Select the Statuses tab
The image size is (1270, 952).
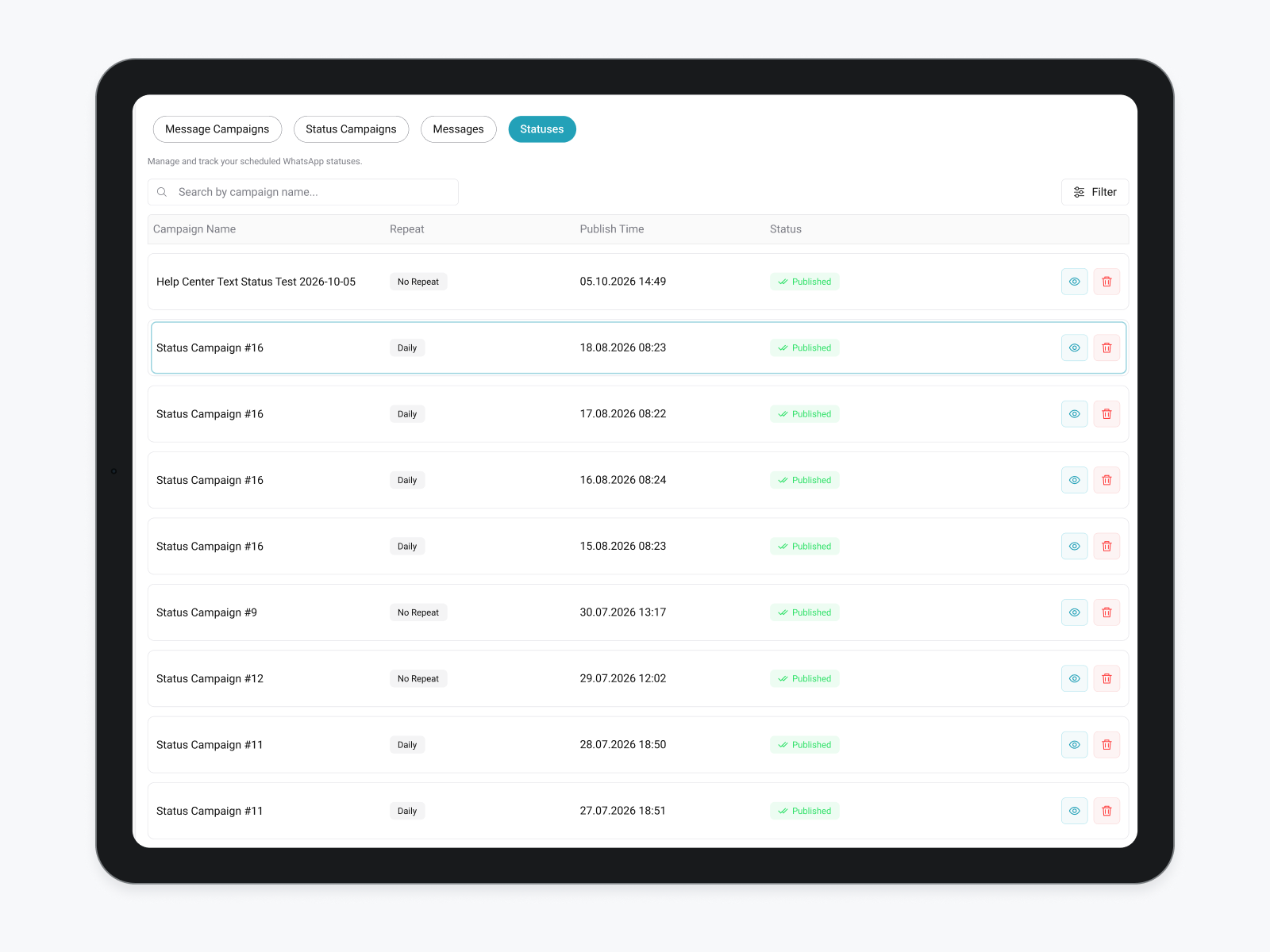coord(542,129)
